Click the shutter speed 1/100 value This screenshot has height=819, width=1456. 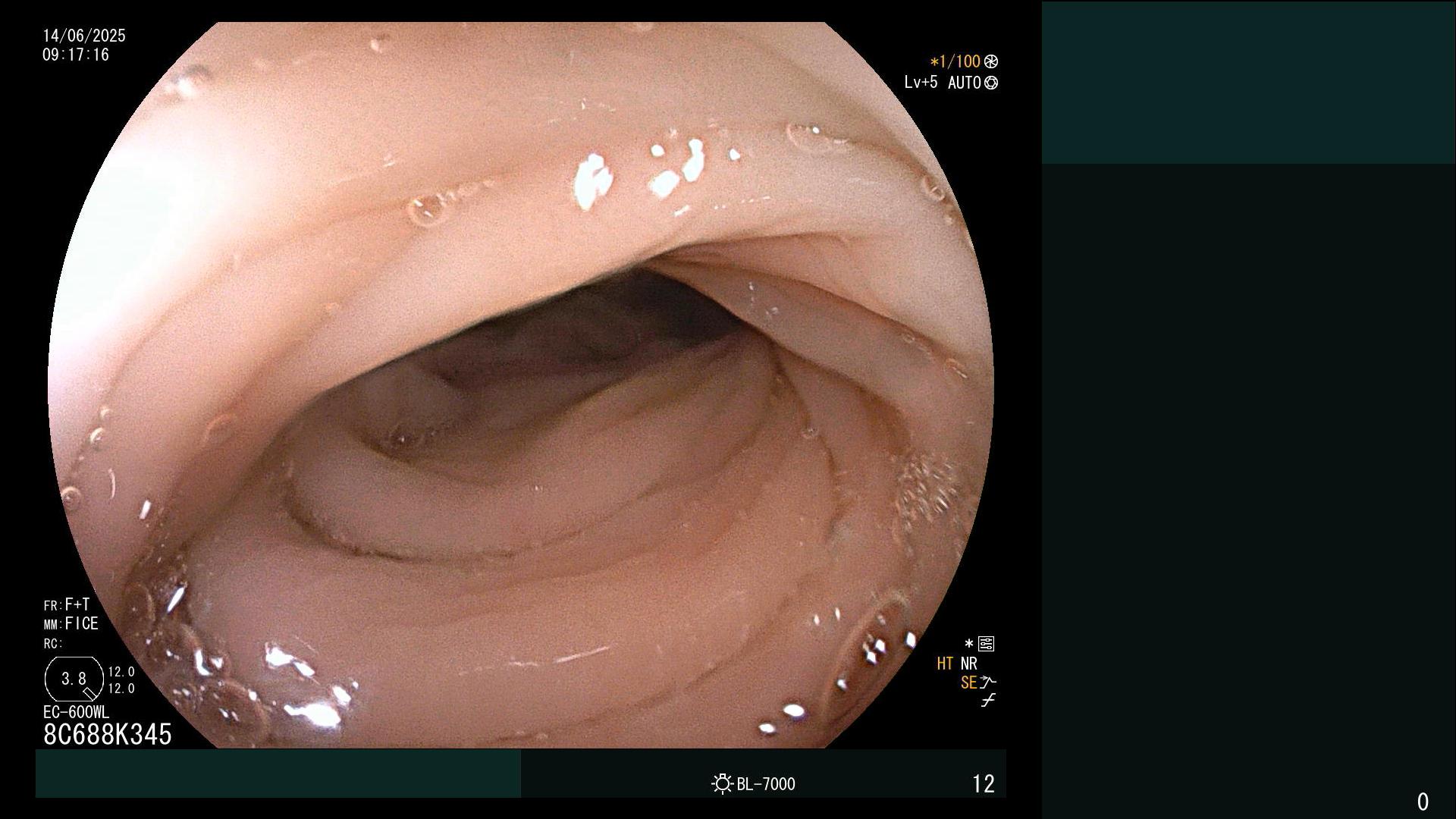[959, 61]
